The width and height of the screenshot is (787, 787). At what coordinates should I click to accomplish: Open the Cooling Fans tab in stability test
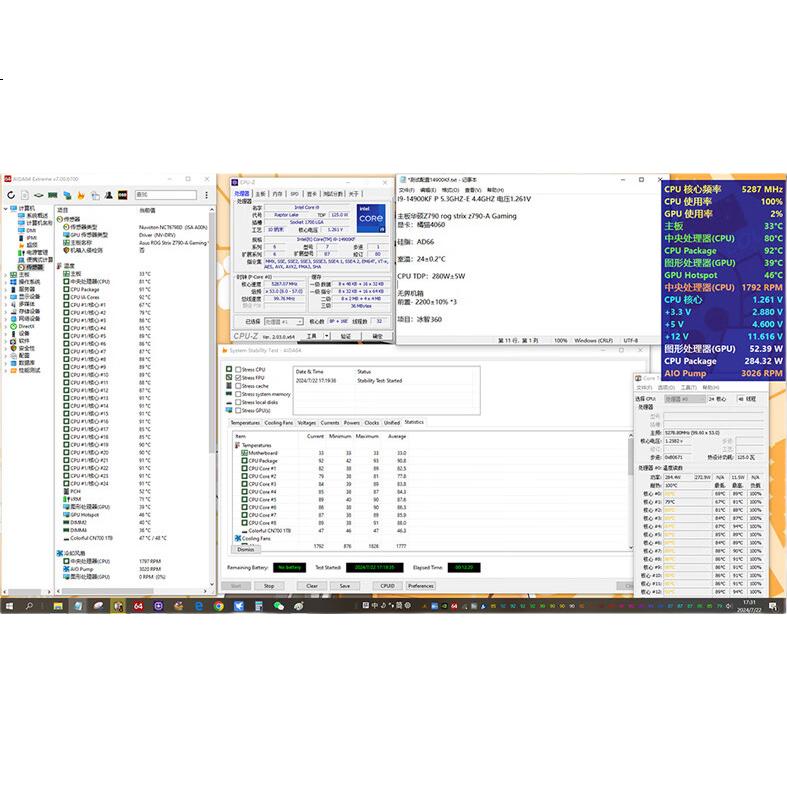point(279,423)
